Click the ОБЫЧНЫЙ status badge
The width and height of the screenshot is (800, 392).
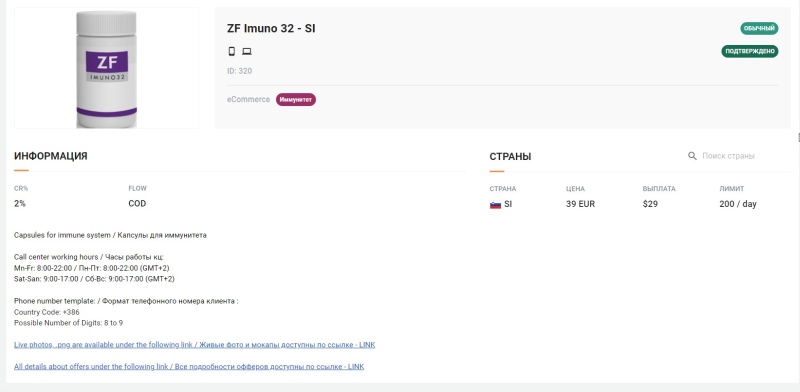tap(759, 29)
